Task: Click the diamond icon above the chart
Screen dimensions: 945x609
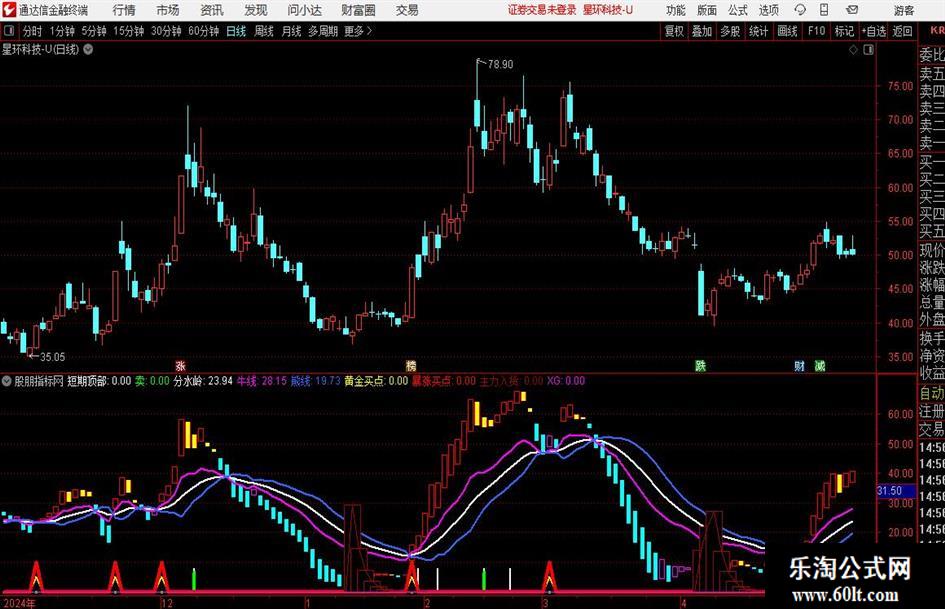Action: [x=853, y=50]
